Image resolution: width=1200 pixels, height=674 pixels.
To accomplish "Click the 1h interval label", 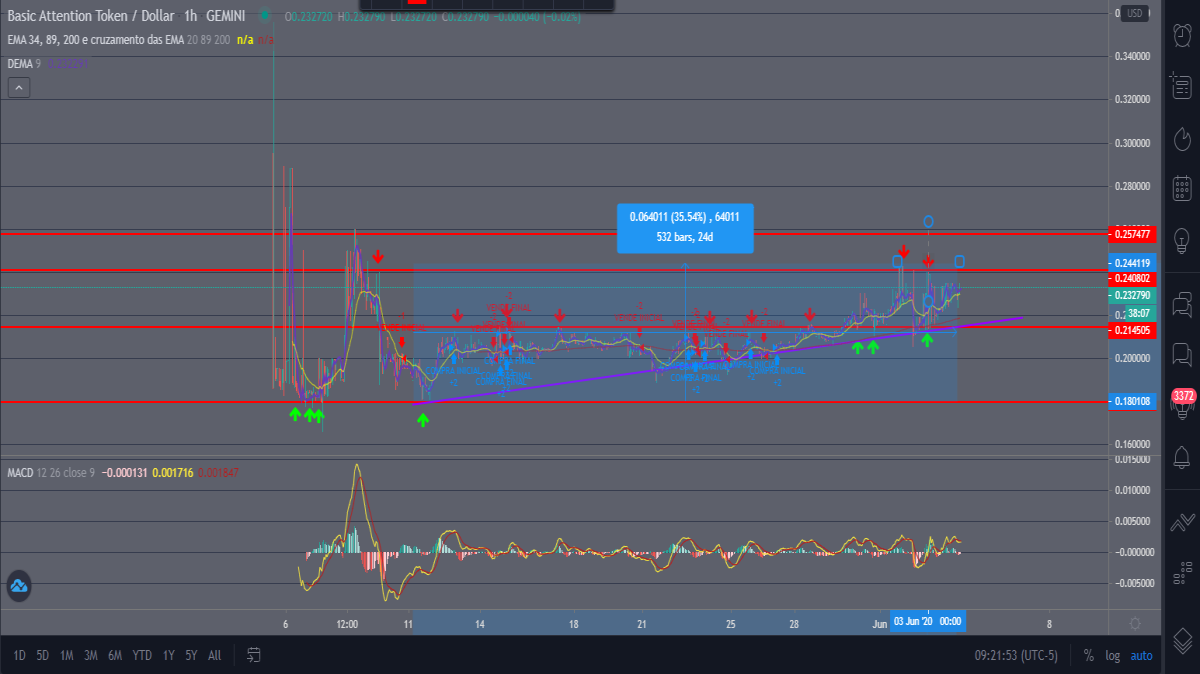I will [x=190, y=16].
